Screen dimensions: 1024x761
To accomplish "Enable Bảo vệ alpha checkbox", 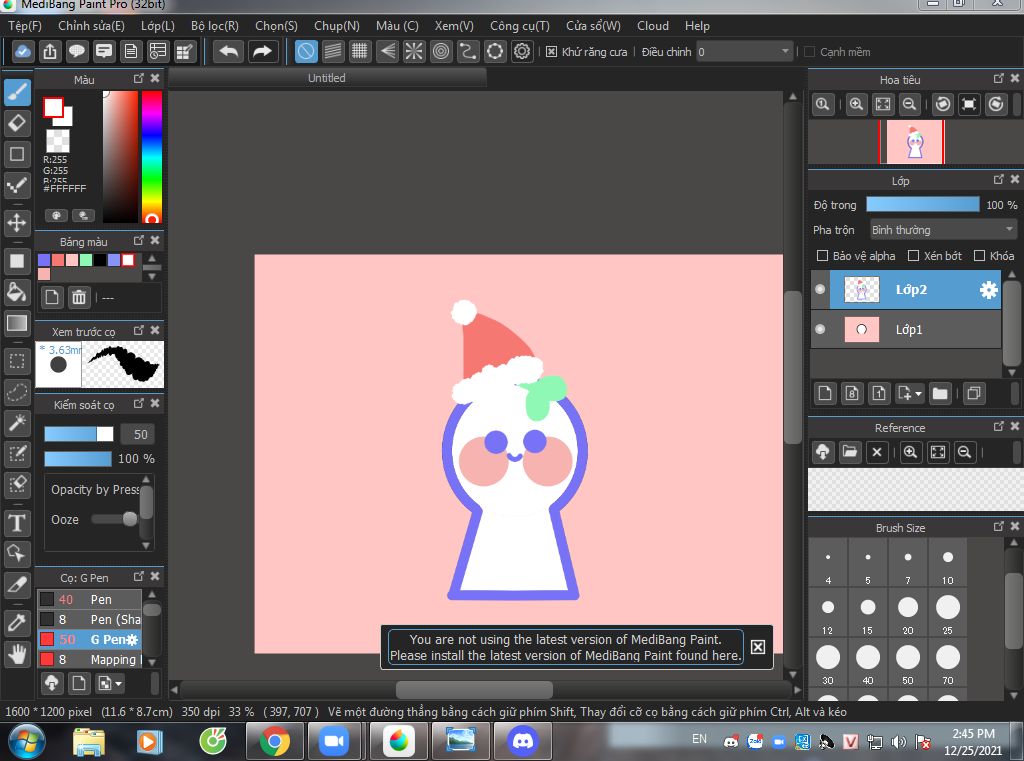I will (x=822, y=256).
